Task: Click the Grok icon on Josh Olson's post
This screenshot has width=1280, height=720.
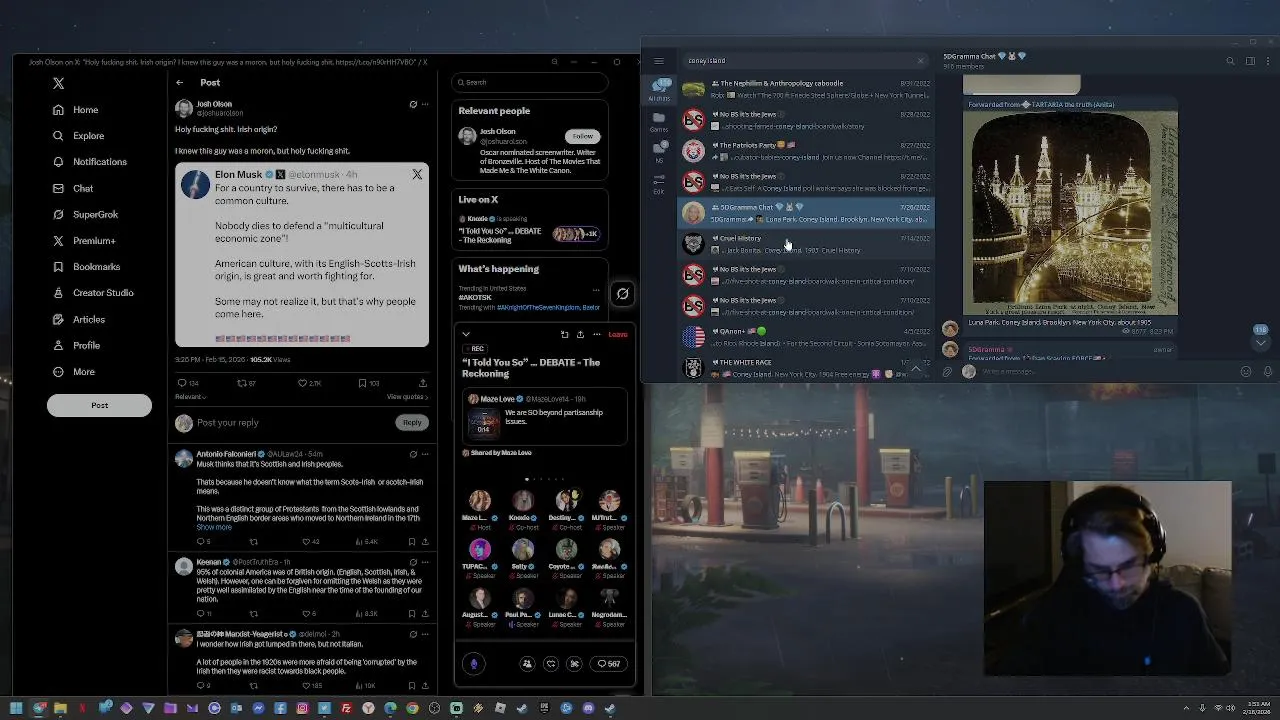Action: tap(413, 104)
